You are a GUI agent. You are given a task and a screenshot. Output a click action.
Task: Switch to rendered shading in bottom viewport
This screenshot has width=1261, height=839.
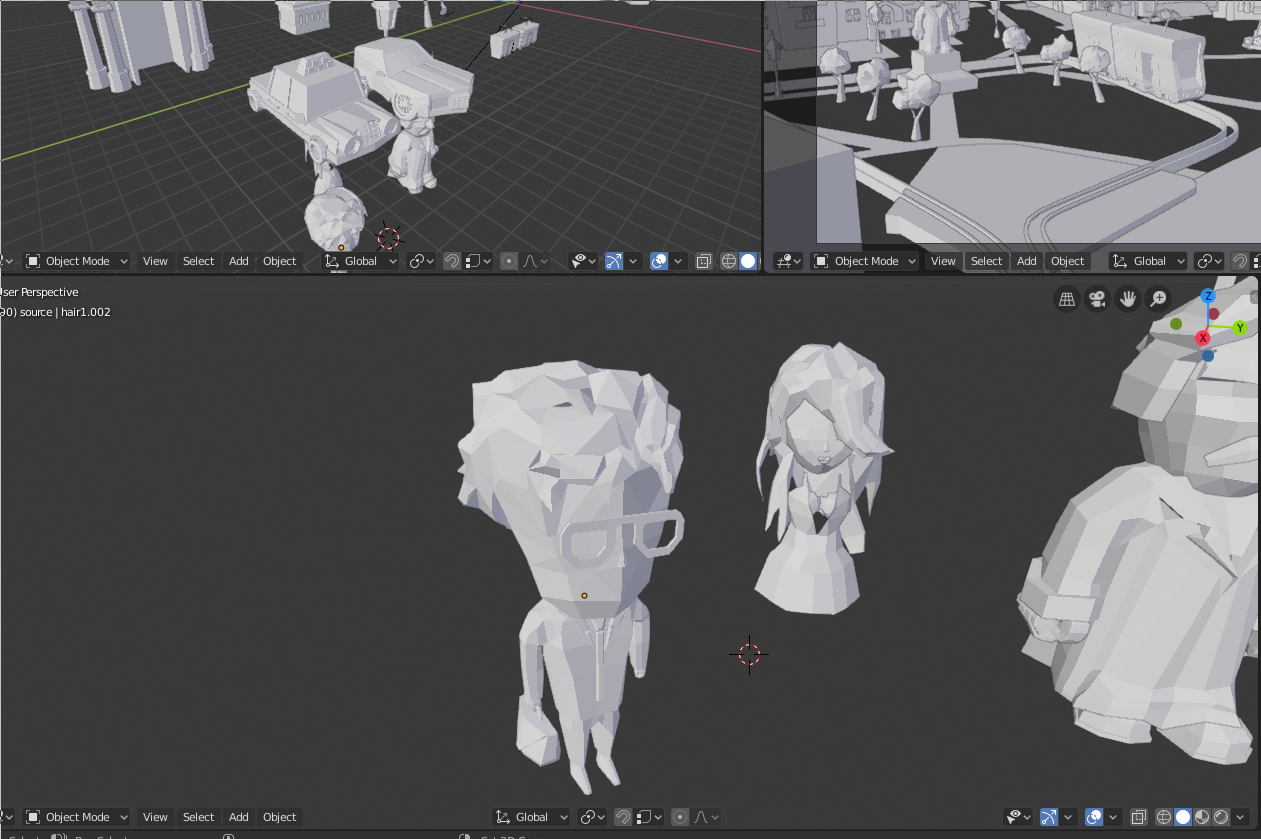pos(1221,817)
